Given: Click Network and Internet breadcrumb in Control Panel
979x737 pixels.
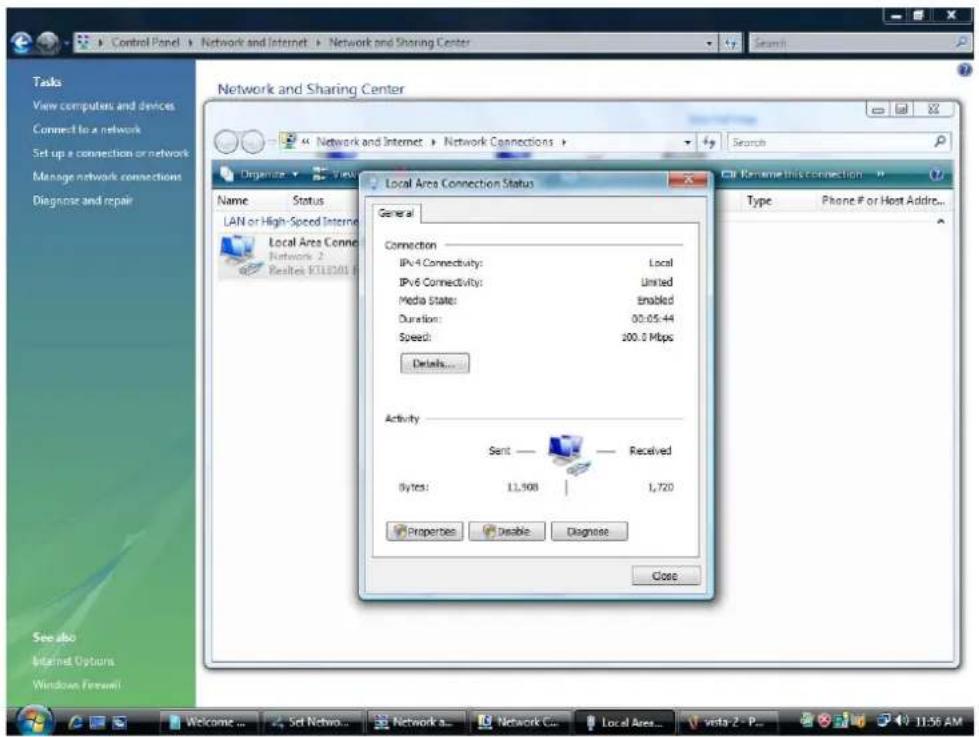Looking at the screenshot, I should (x=254, y=42).
